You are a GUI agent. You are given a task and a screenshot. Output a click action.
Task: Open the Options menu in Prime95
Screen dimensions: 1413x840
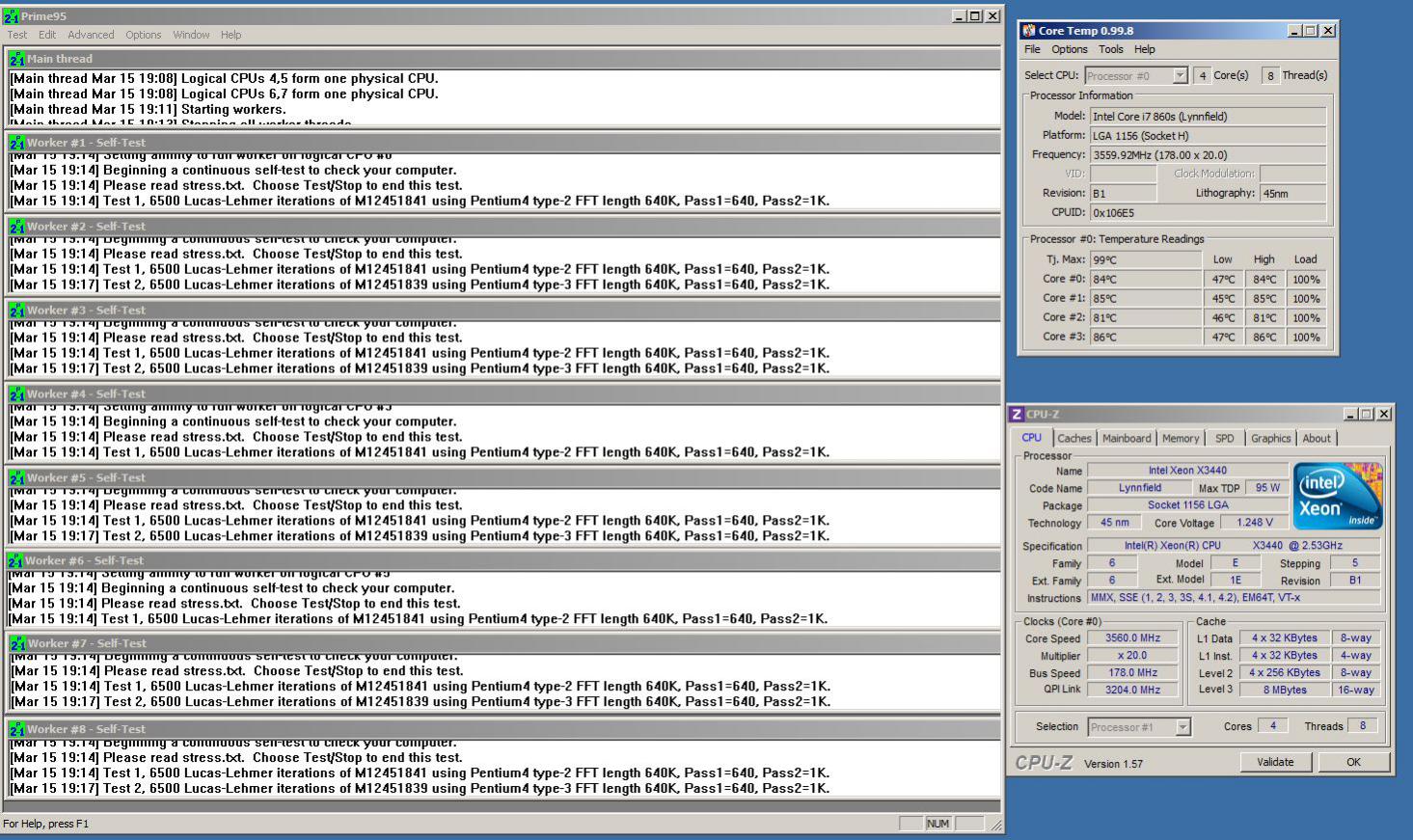[143, 35]
